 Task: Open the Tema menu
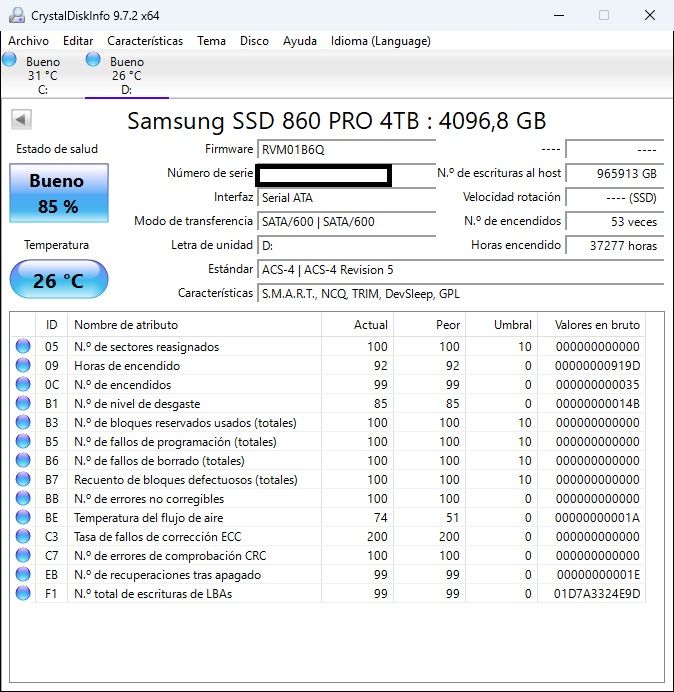pyautogui.click(x=211, y=41)
